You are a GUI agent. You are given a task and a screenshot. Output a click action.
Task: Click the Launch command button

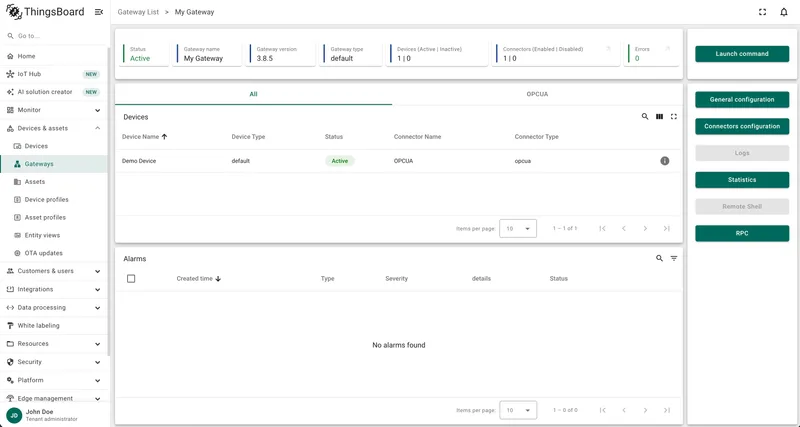tap(742, 54)
